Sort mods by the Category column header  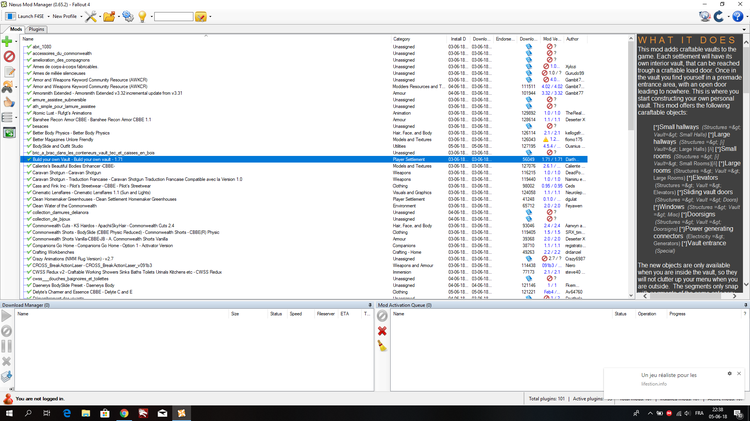(x=419, y=39)
